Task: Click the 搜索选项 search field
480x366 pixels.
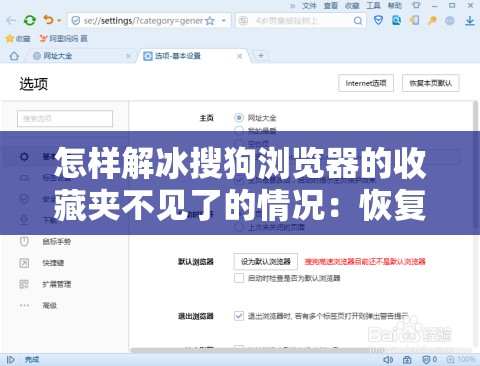Action: click(x=65, y=118)
